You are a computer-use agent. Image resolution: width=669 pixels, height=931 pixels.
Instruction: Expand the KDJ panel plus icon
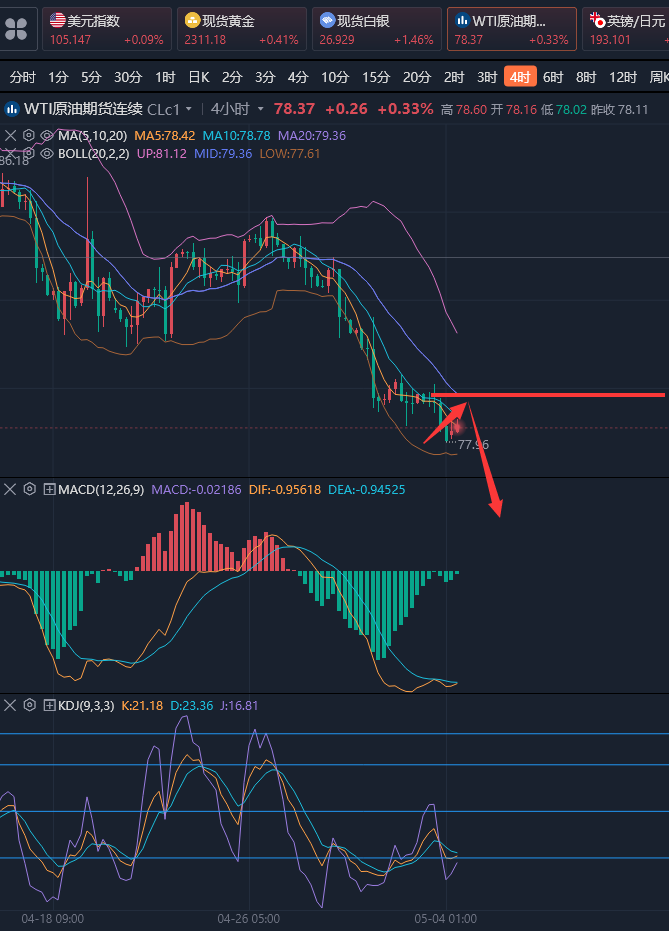(x=50, y=705)
